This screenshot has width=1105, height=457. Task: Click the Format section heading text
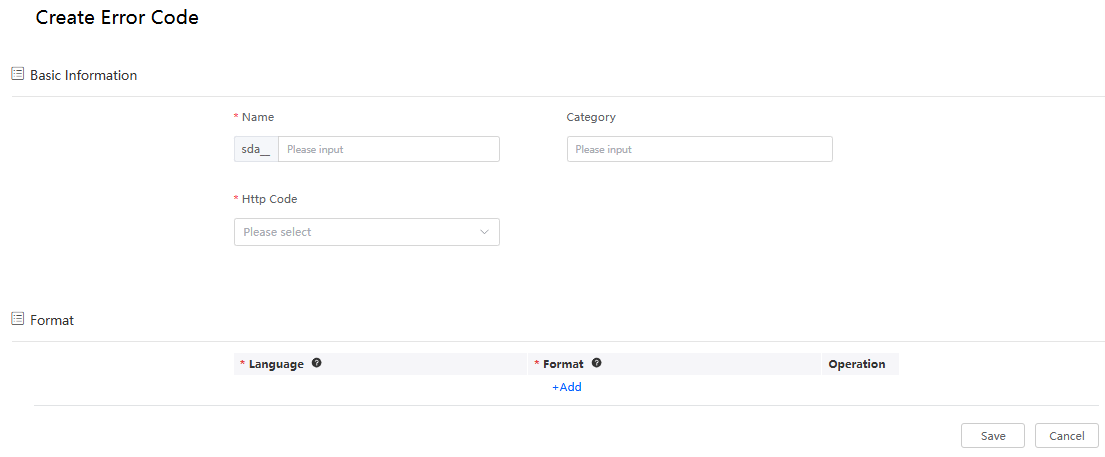click(52, 320)
